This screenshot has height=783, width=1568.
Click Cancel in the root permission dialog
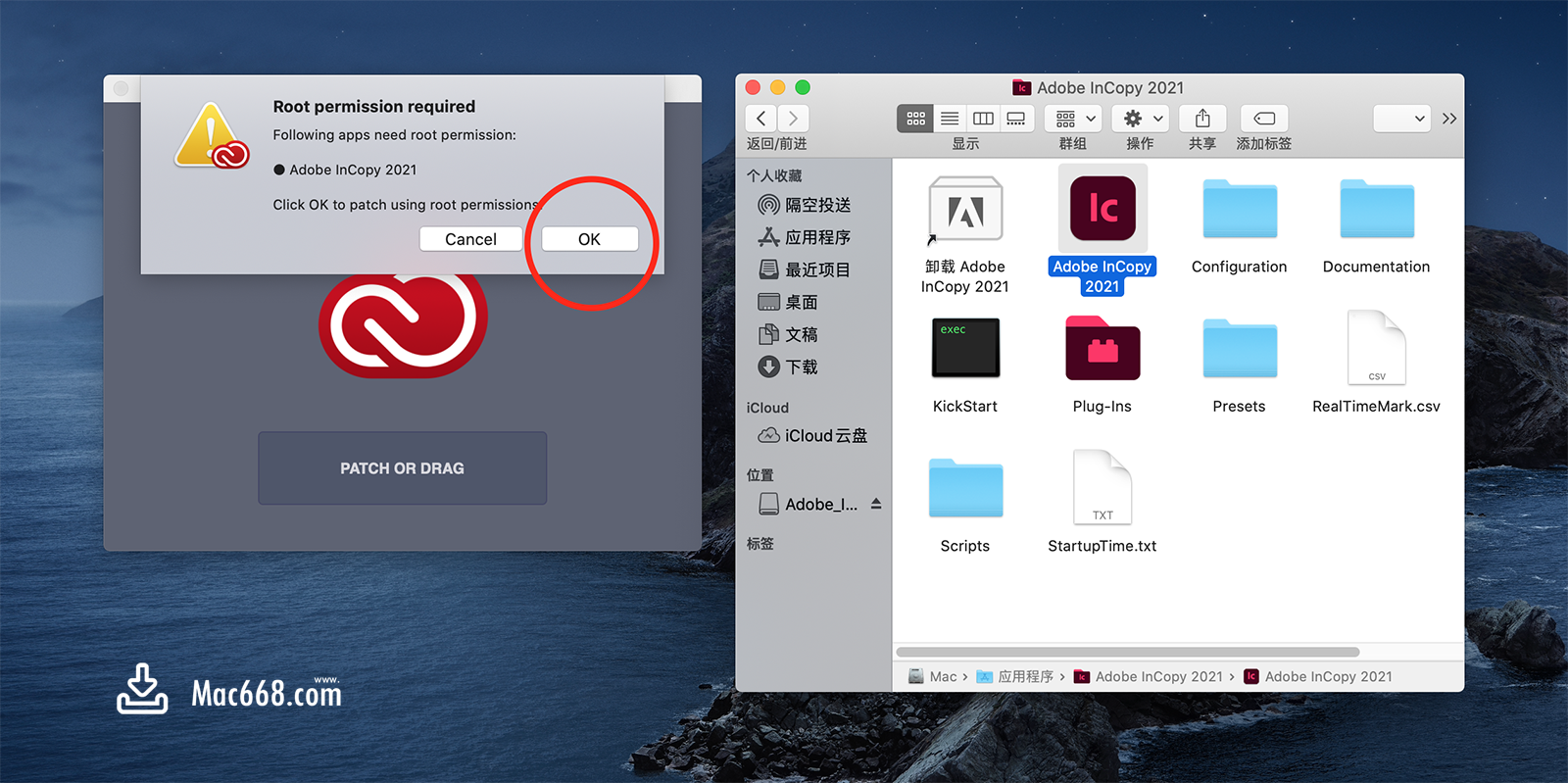pyautogui.click(x=470, y=239)
